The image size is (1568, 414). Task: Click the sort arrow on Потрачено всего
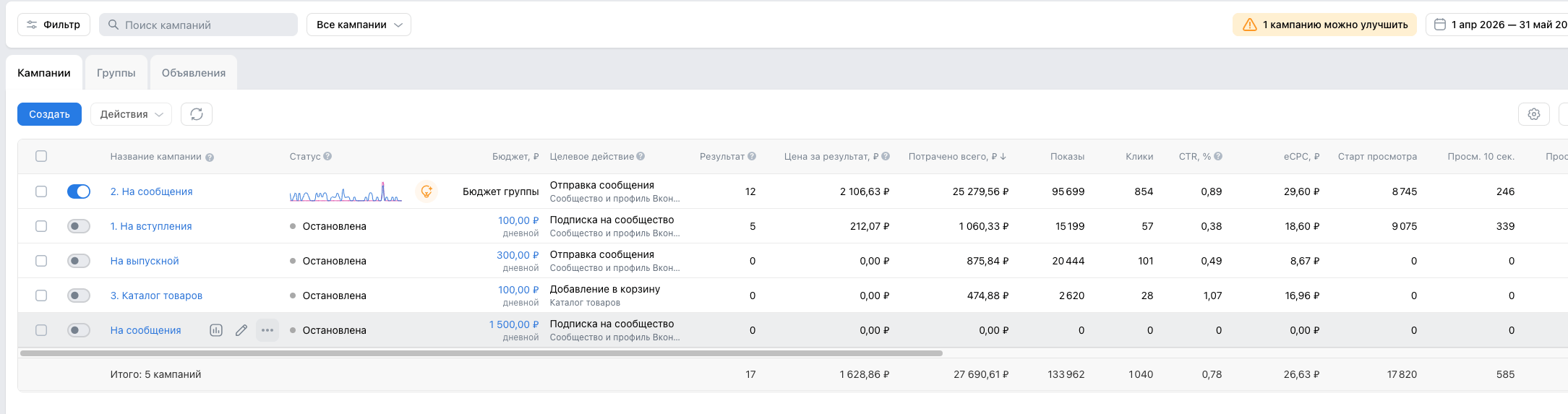1003,157
